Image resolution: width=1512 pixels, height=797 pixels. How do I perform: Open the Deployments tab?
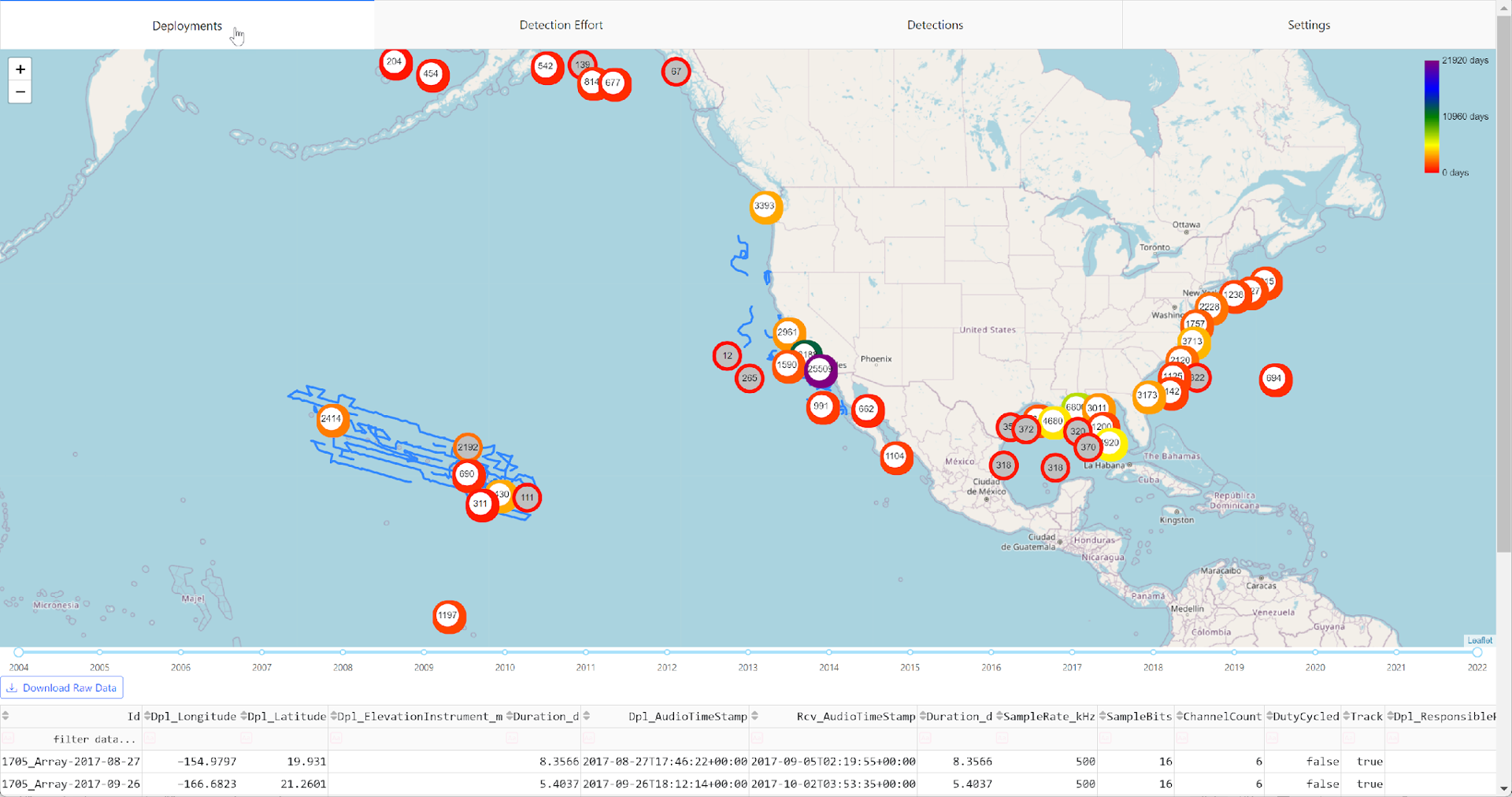click(x=187, y=25)
